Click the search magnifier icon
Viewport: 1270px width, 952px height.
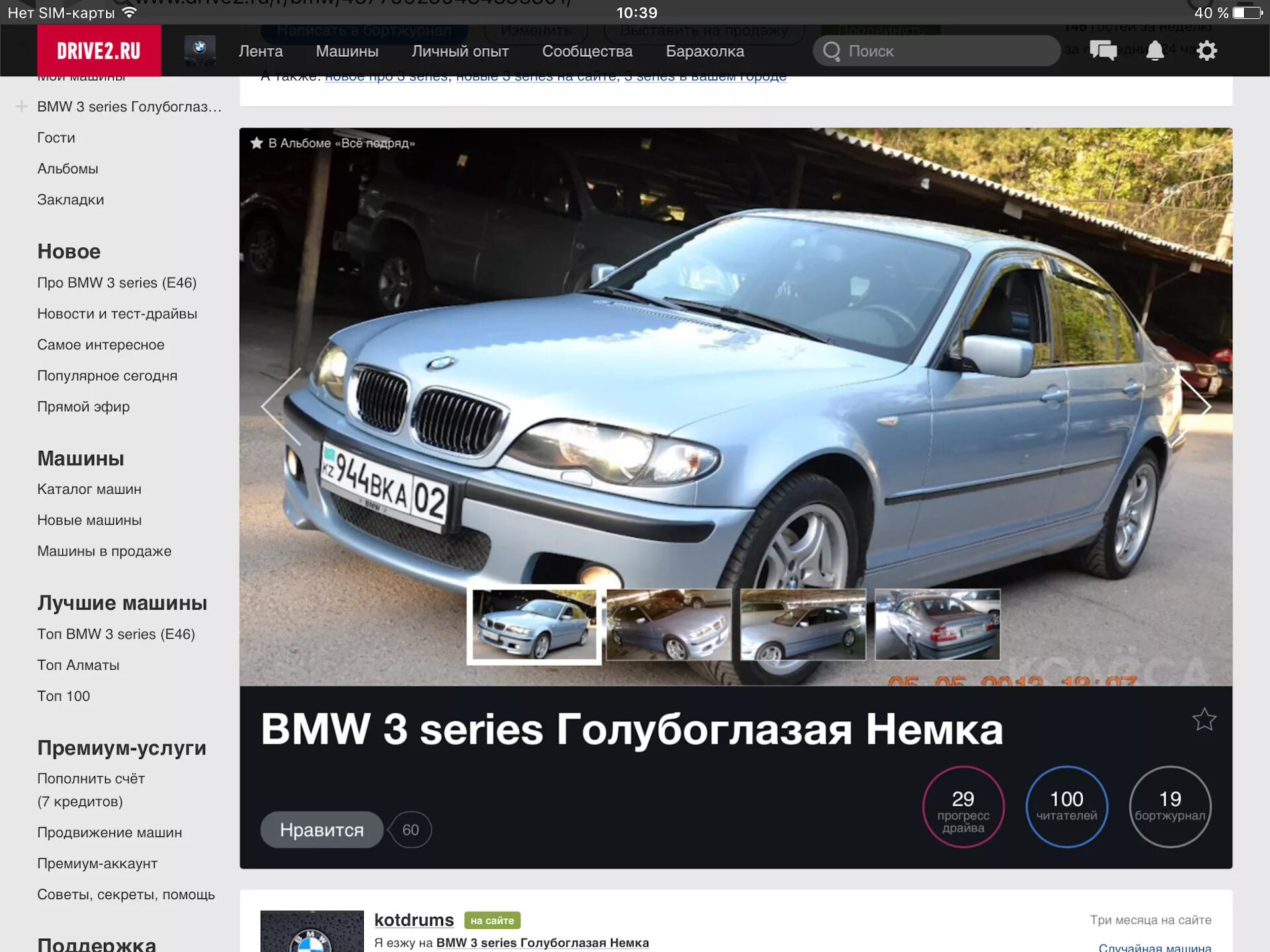tap(831, 51)
